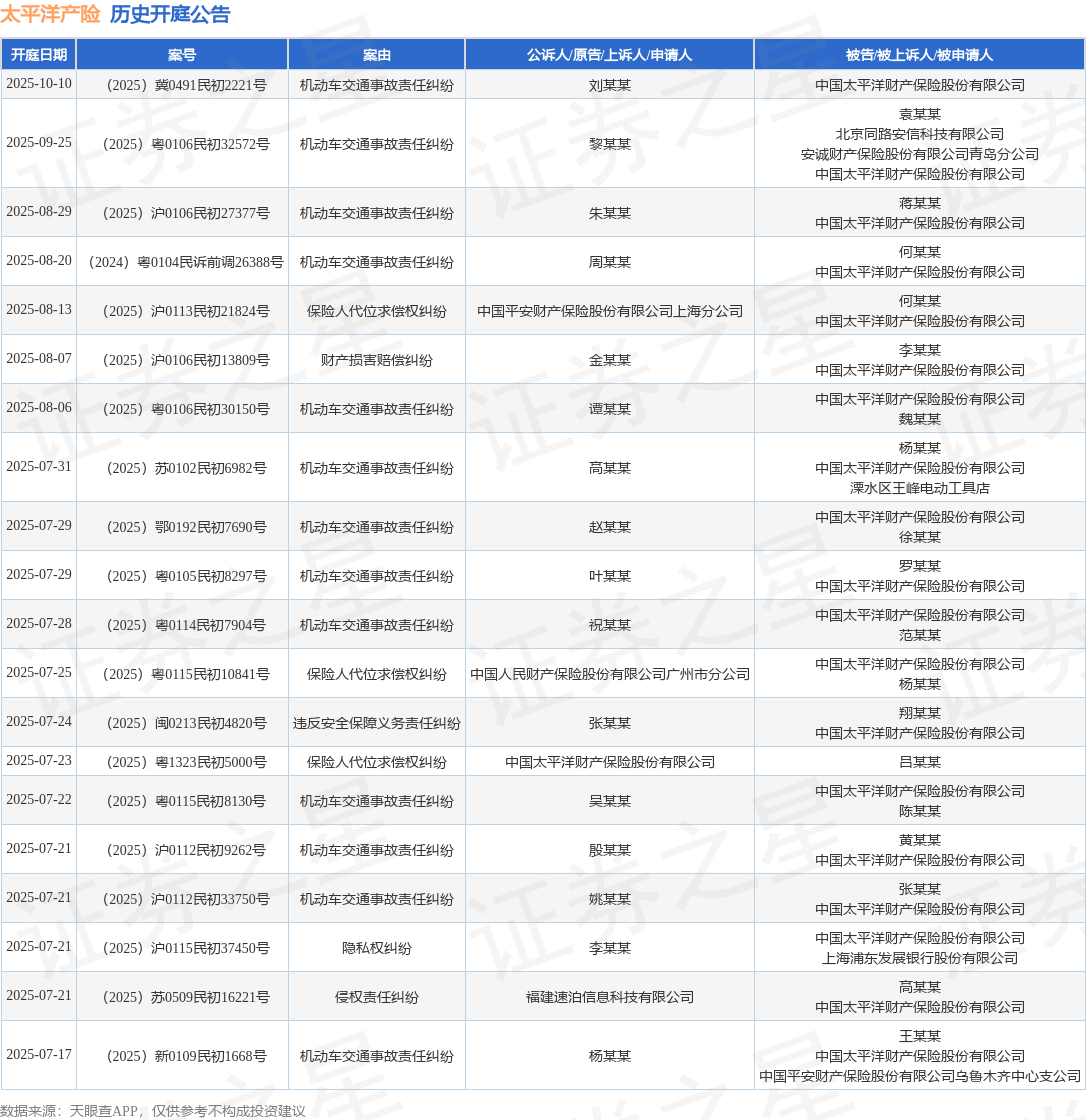Select the 案号 column header
1086x1120 pixels.
(182, 55)
